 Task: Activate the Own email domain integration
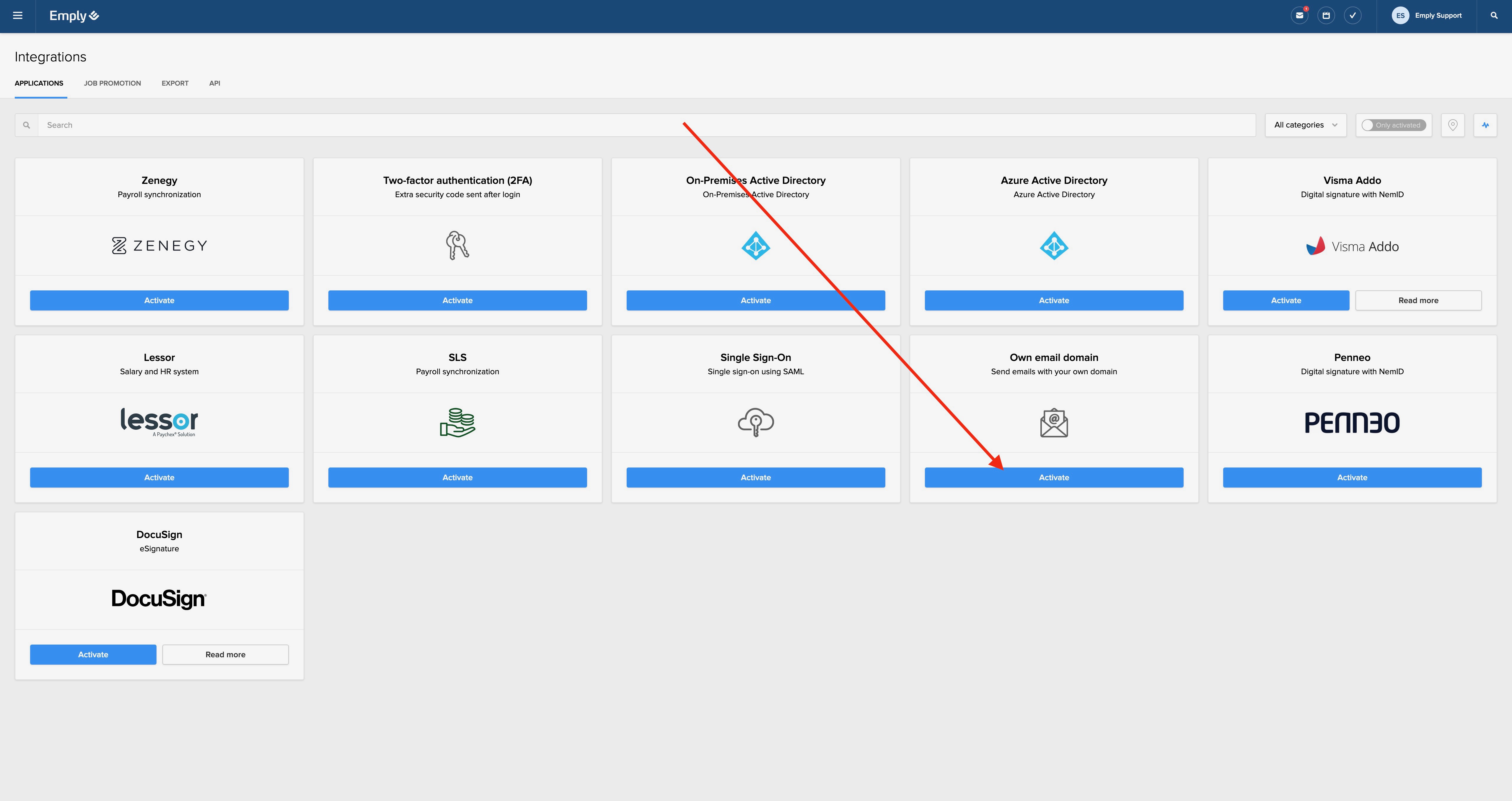tap(1054, 478)
